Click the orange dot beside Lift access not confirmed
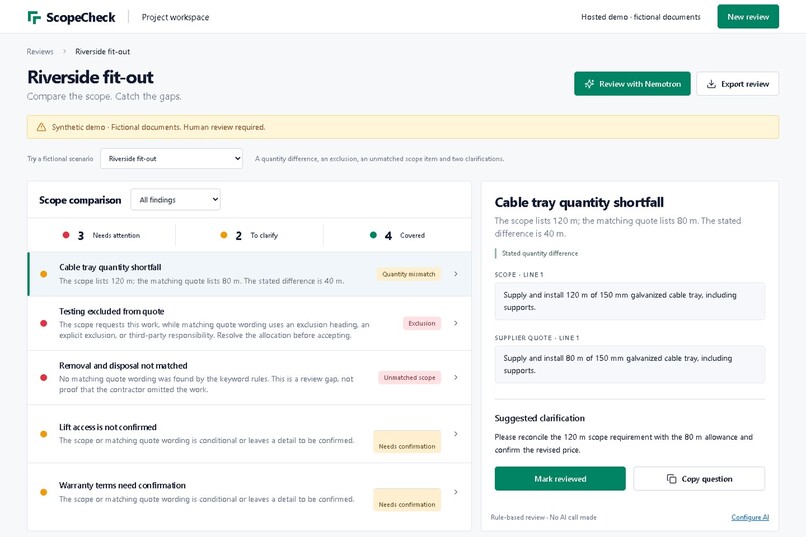The width and height of the screenshot is (806, 537). (x=44, y=434)
